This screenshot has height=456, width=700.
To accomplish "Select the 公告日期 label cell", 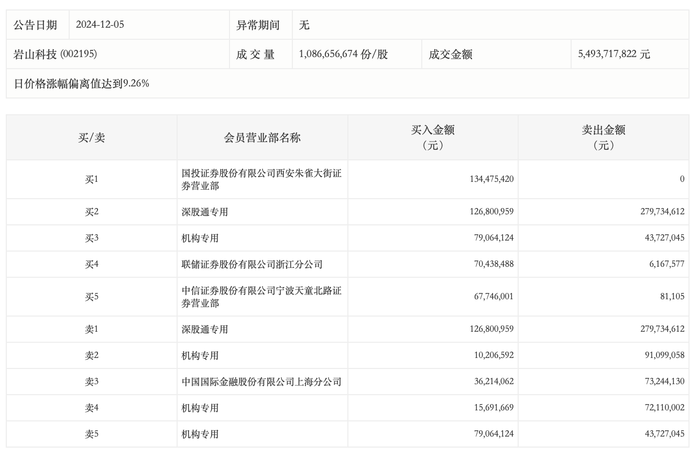I will click(38, 25).
